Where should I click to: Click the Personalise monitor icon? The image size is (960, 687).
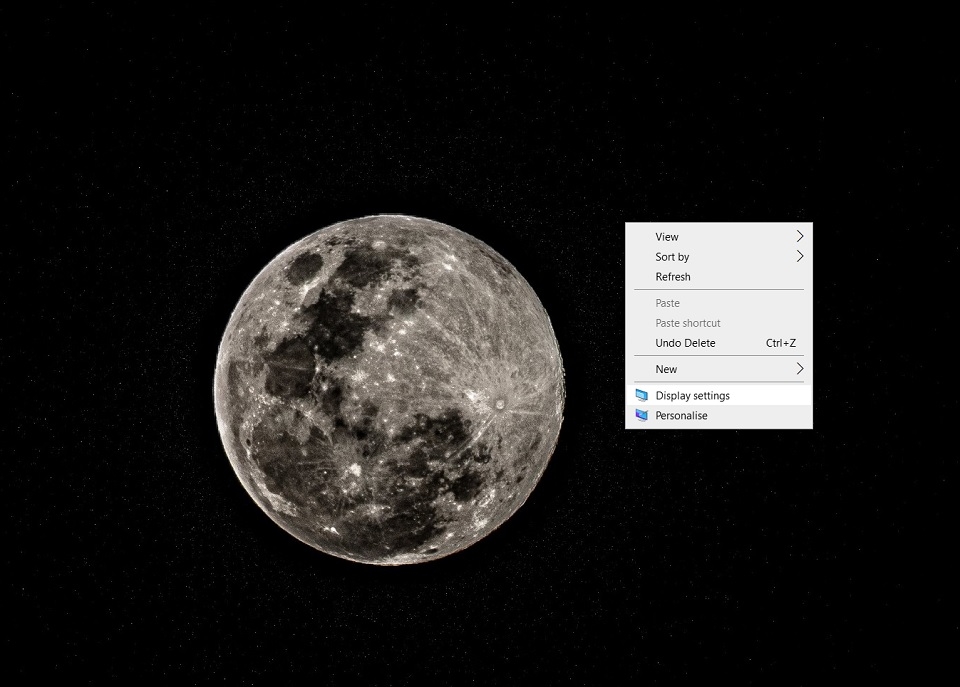tap(641, 416)
